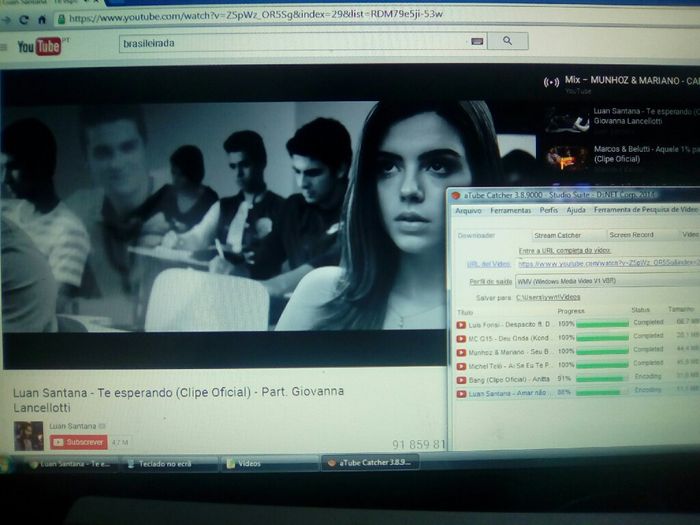This screenshot has width=700, height=525.
Task: Click the browser forward arrow
Action: (6, 20)
